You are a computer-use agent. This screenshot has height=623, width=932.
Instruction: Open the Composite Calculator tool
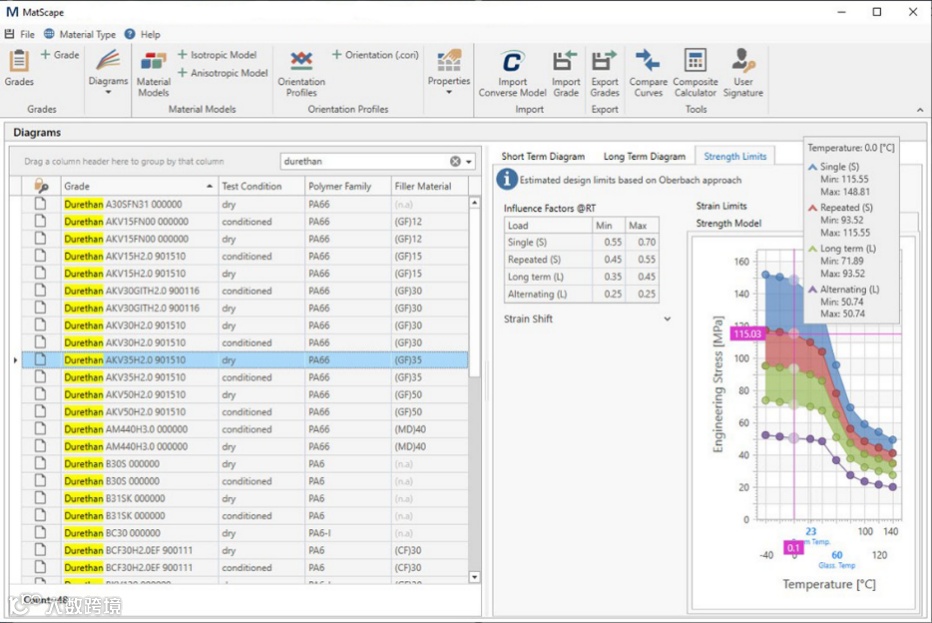click(x=695, y=73)
